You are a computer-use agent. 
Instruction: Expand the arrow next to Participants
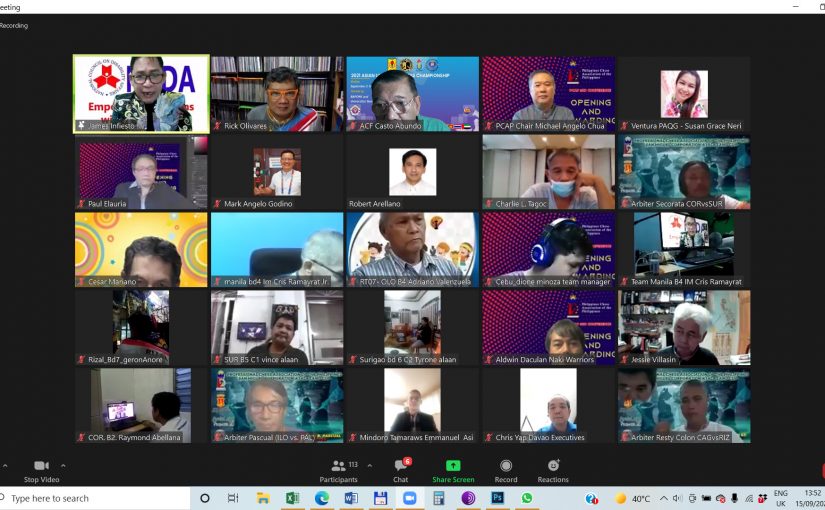[369, 465]
